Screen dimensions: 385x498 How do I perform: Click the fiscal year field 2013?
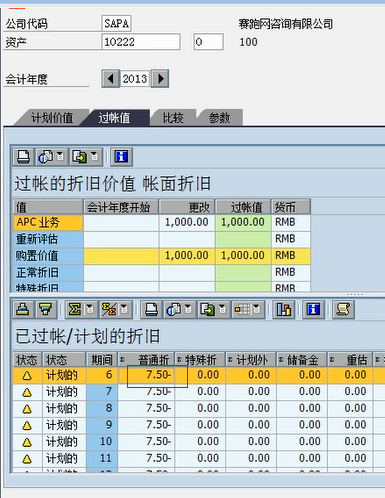coord(135,79)
